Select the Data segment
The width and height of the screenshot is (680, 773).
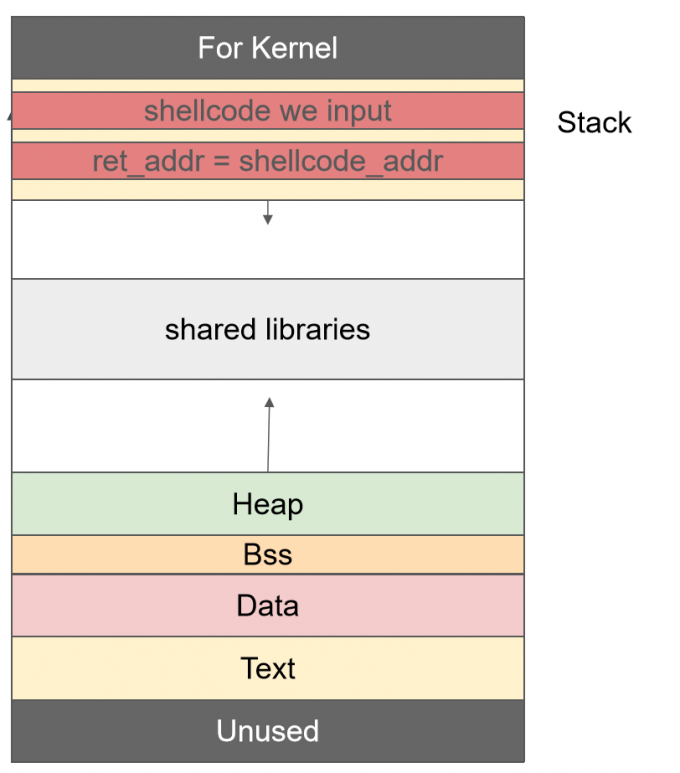[x=268, y=605]
